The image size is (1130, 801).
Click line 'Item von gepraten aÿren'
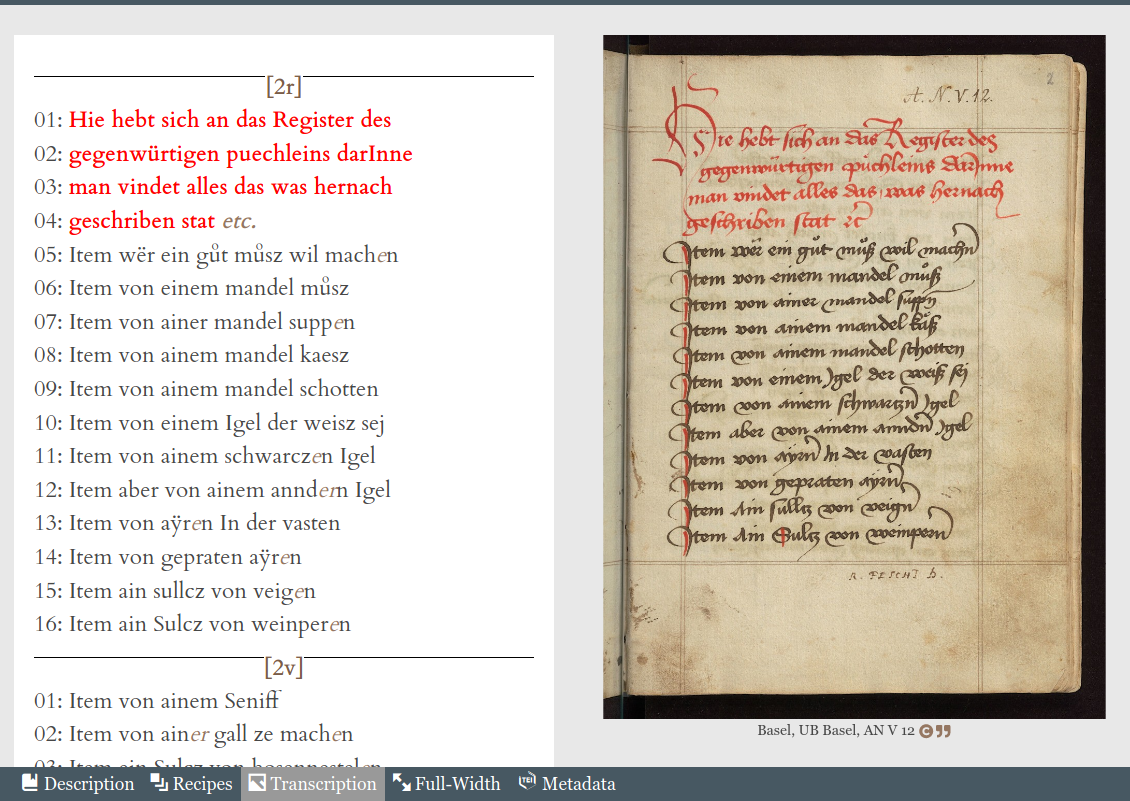pyautogui.click(x=185, y=557)
